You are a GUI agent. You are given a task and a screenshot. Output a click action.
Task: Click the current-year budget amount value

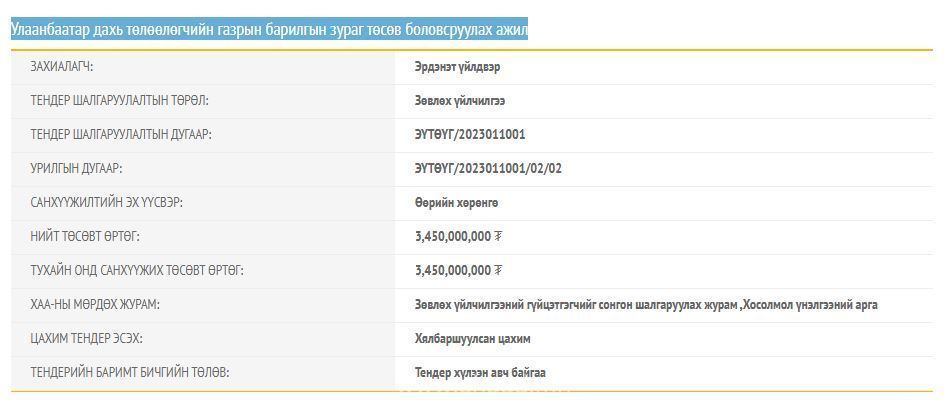coord(458,271)
